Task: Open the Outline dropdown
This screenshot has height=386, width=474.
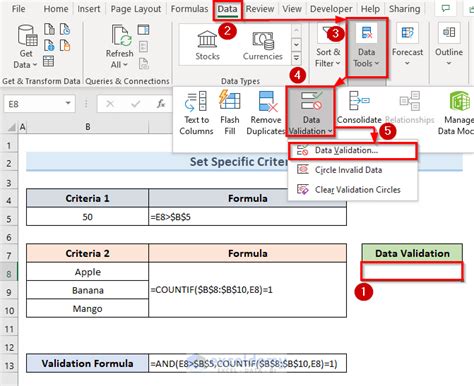Action: click(x=449, y=46)
